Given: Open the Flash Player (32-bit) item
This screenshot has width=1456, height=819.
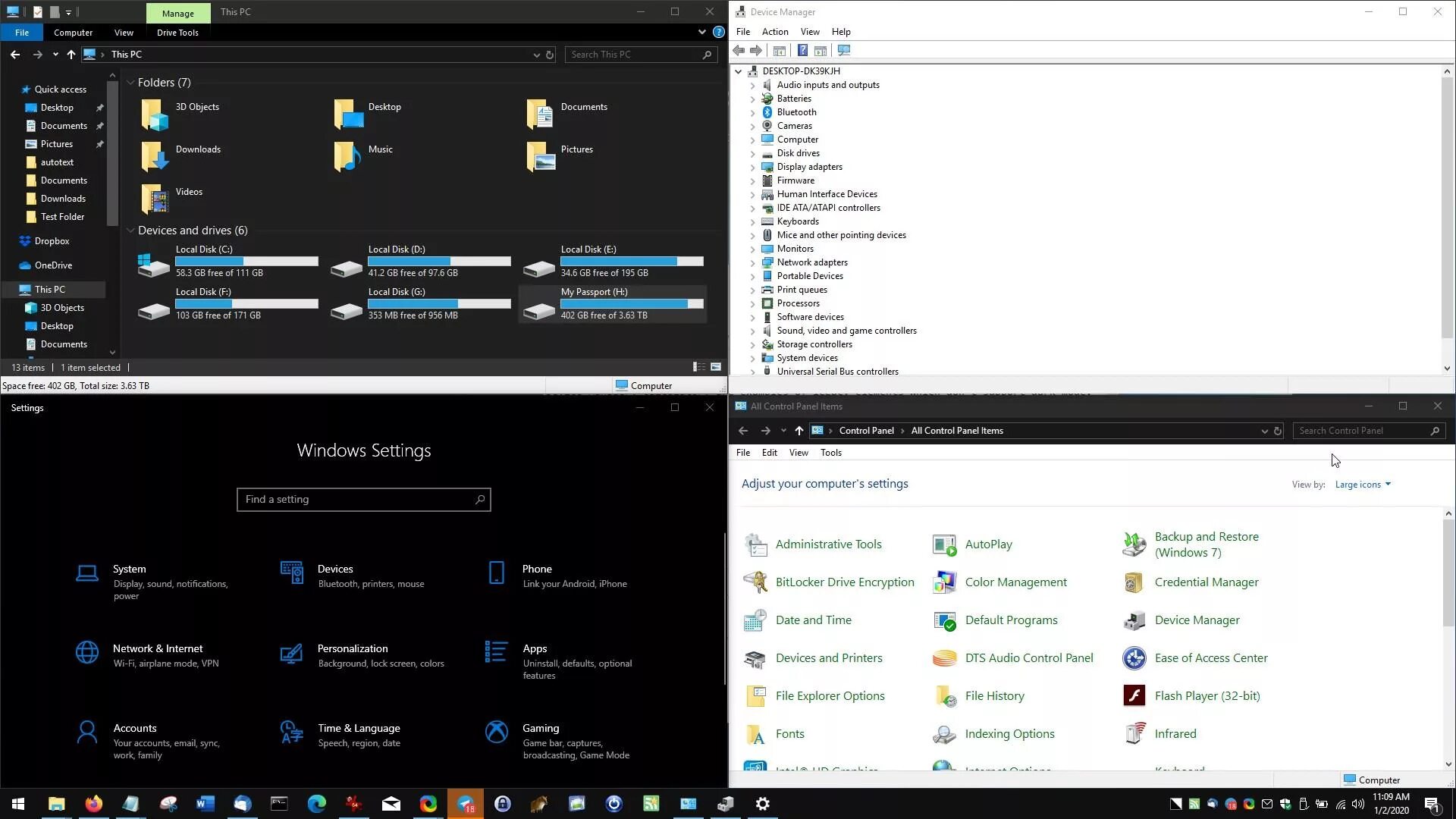Looking at the screenshot, I should click(1207, 695).
